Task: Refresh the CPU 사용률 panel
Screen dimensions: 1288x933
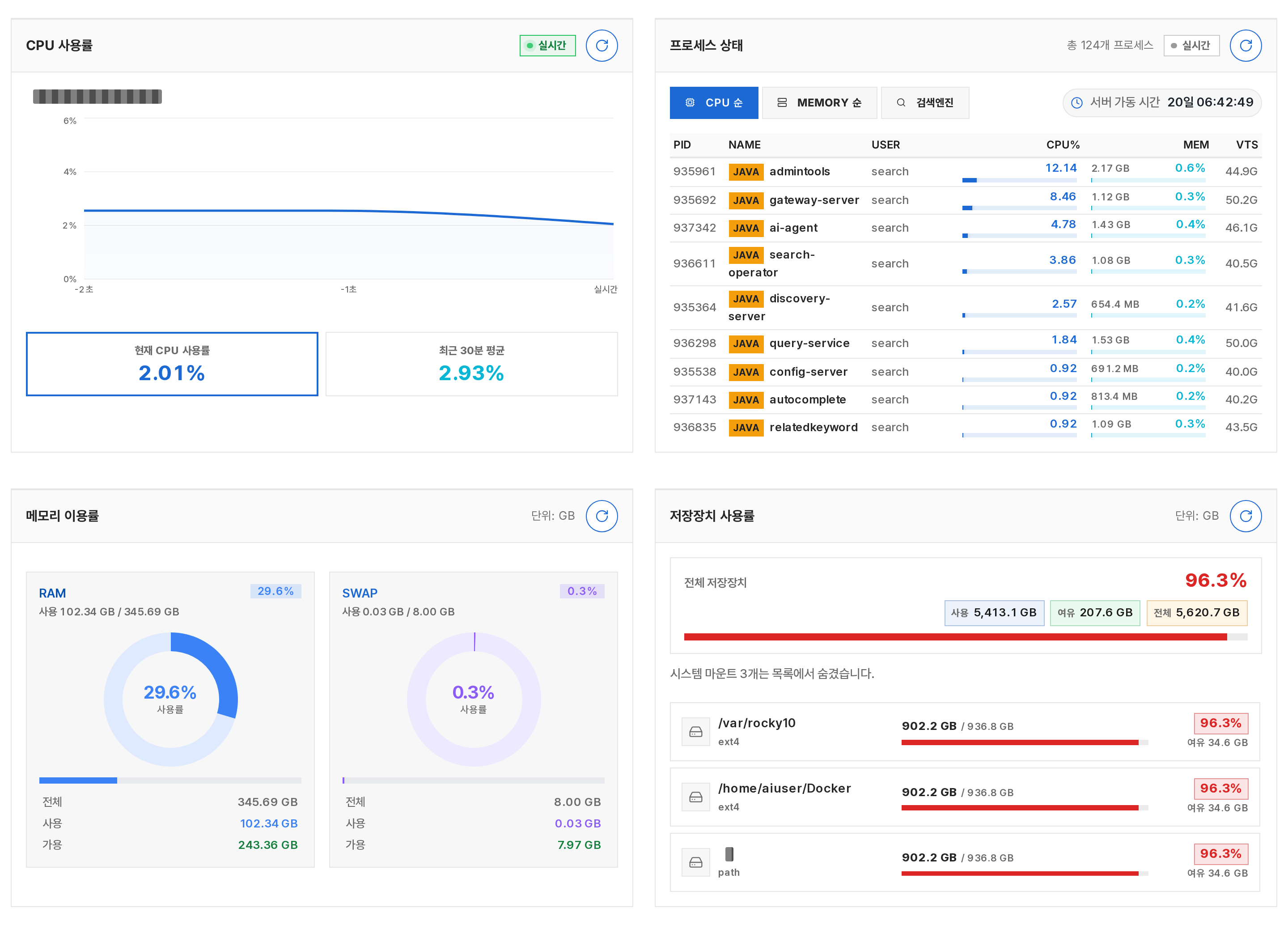Action: coord(602,46)
